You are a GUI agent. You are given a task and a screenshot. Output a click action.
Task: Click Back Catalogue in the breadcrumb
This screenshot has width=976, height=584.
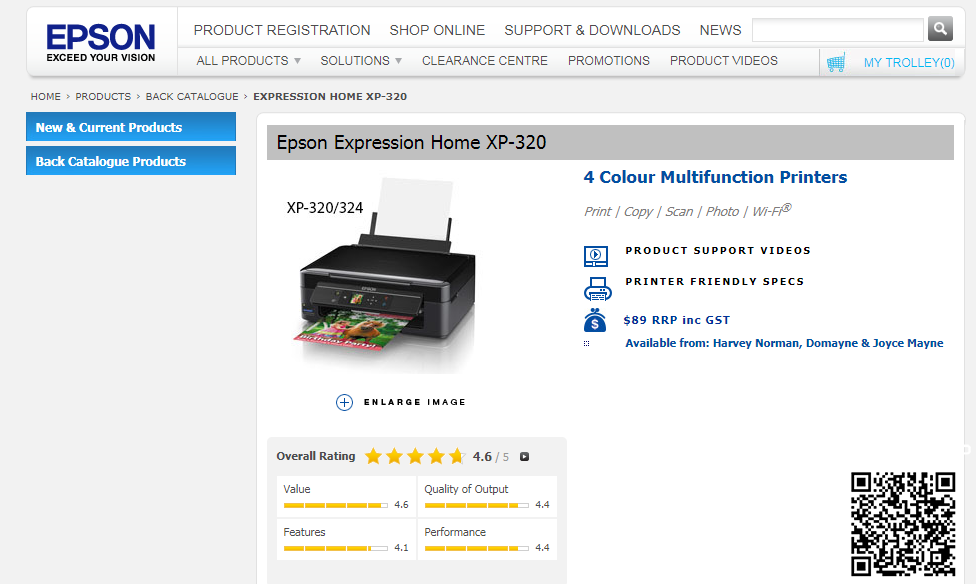click(x=192, y=97)
